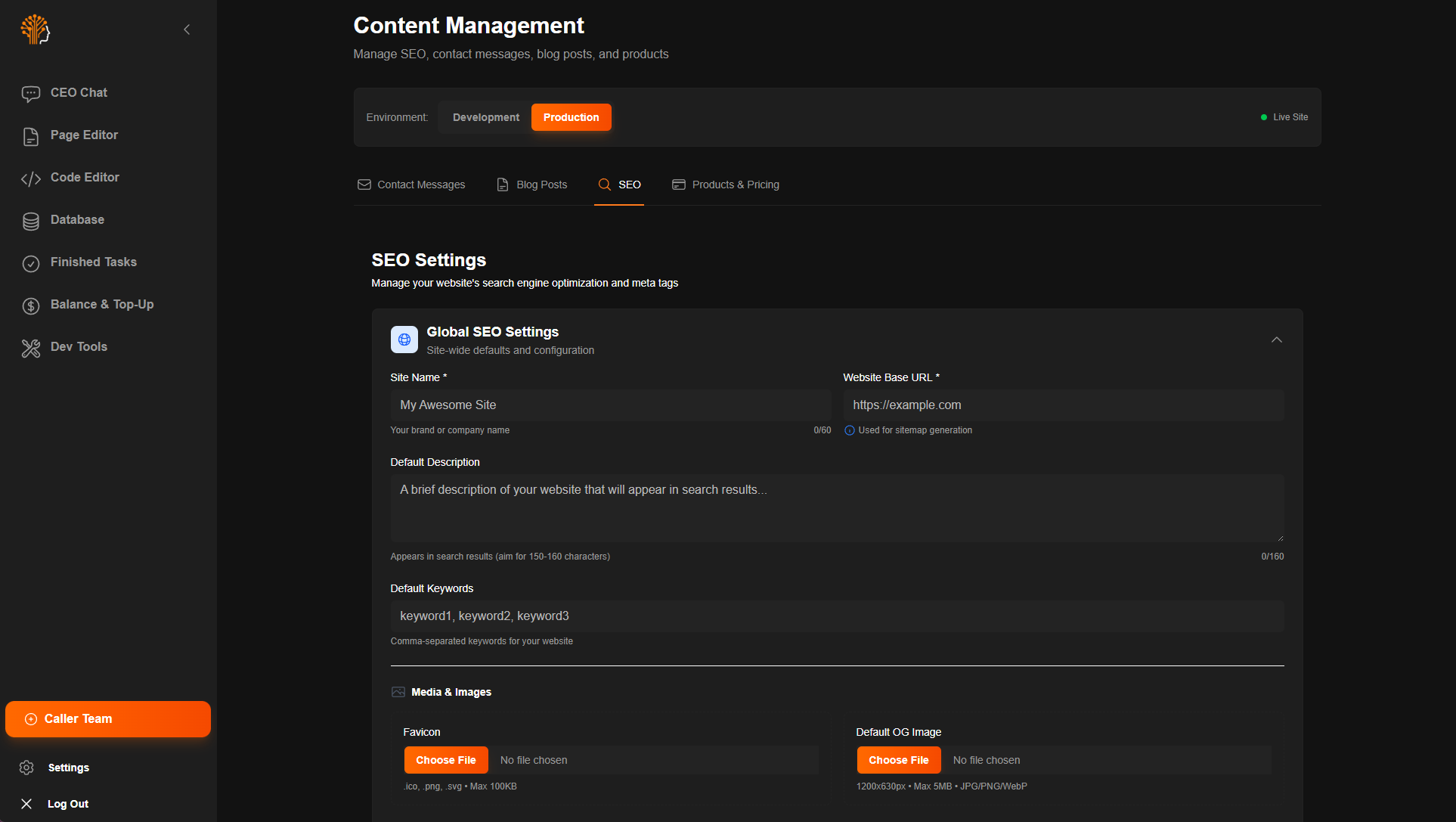Click the Site Name input field
The image size is (1456, 822).
(x=610, y=405)
